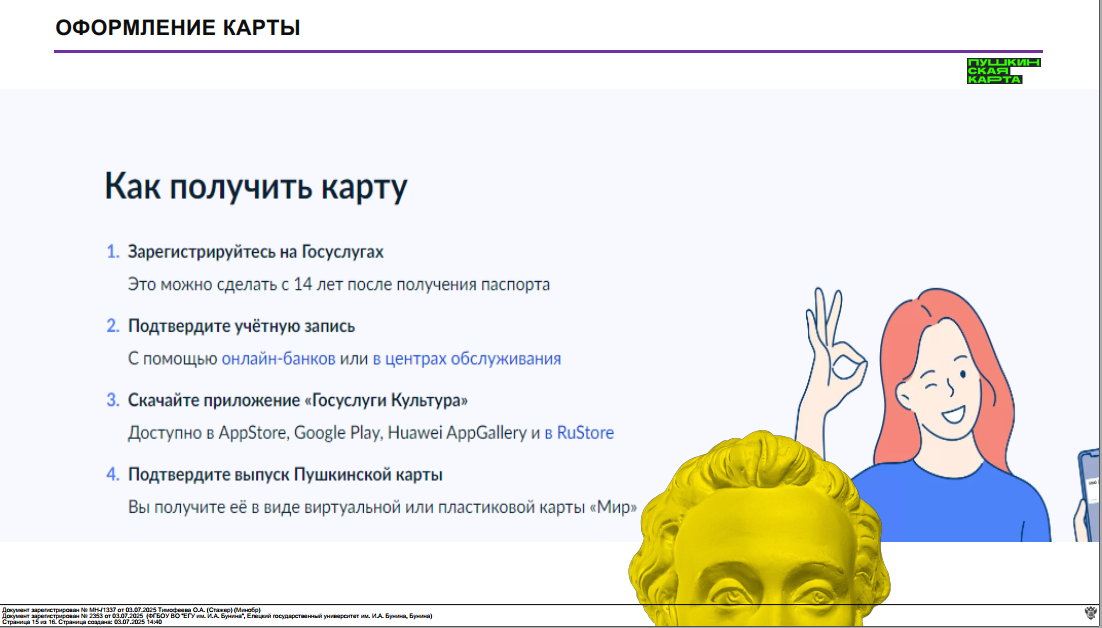This screenshot has width=1102, height=628.
Task: Select step Подтвердите выпуск Пушкинской карты
Action: [285, 475]
